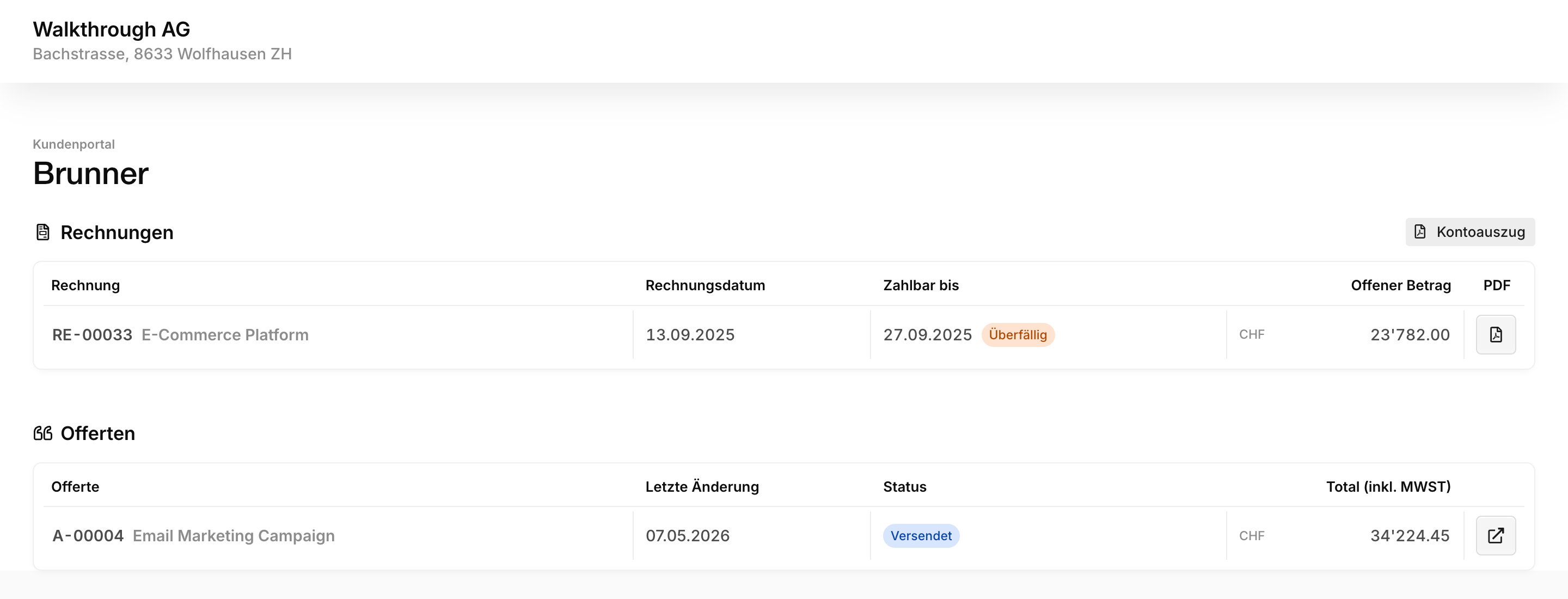Click the Walkthrough AG company name
Viewport: 1568px width, 599px height.
pyautogui.click(x=112, y=29)
